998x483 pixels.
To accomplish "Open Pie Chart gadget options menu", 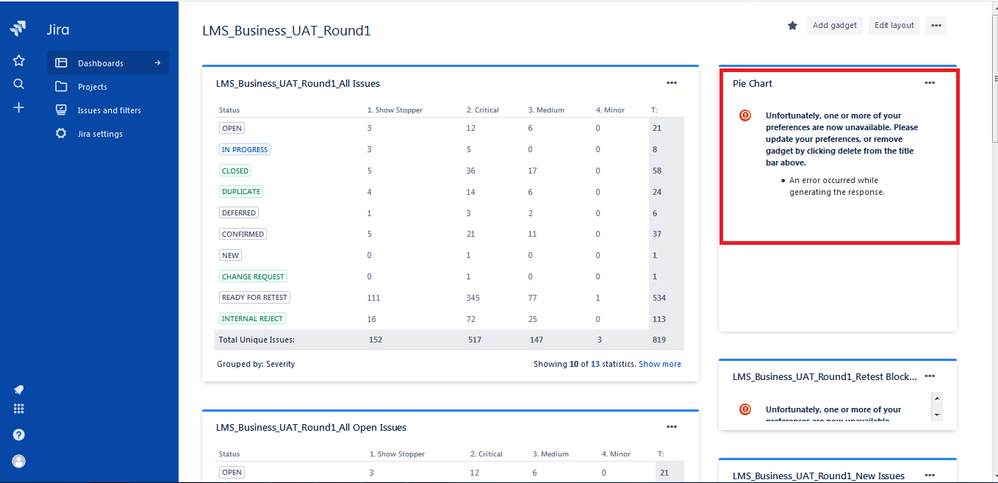I will click(930, 83).
